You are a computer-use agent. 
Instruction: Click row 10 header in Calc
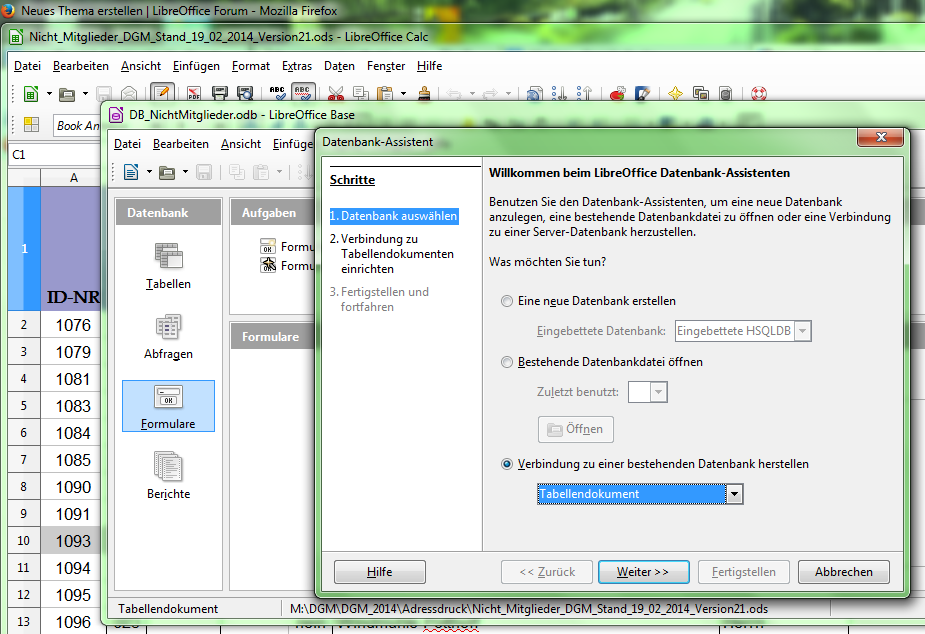24,541
